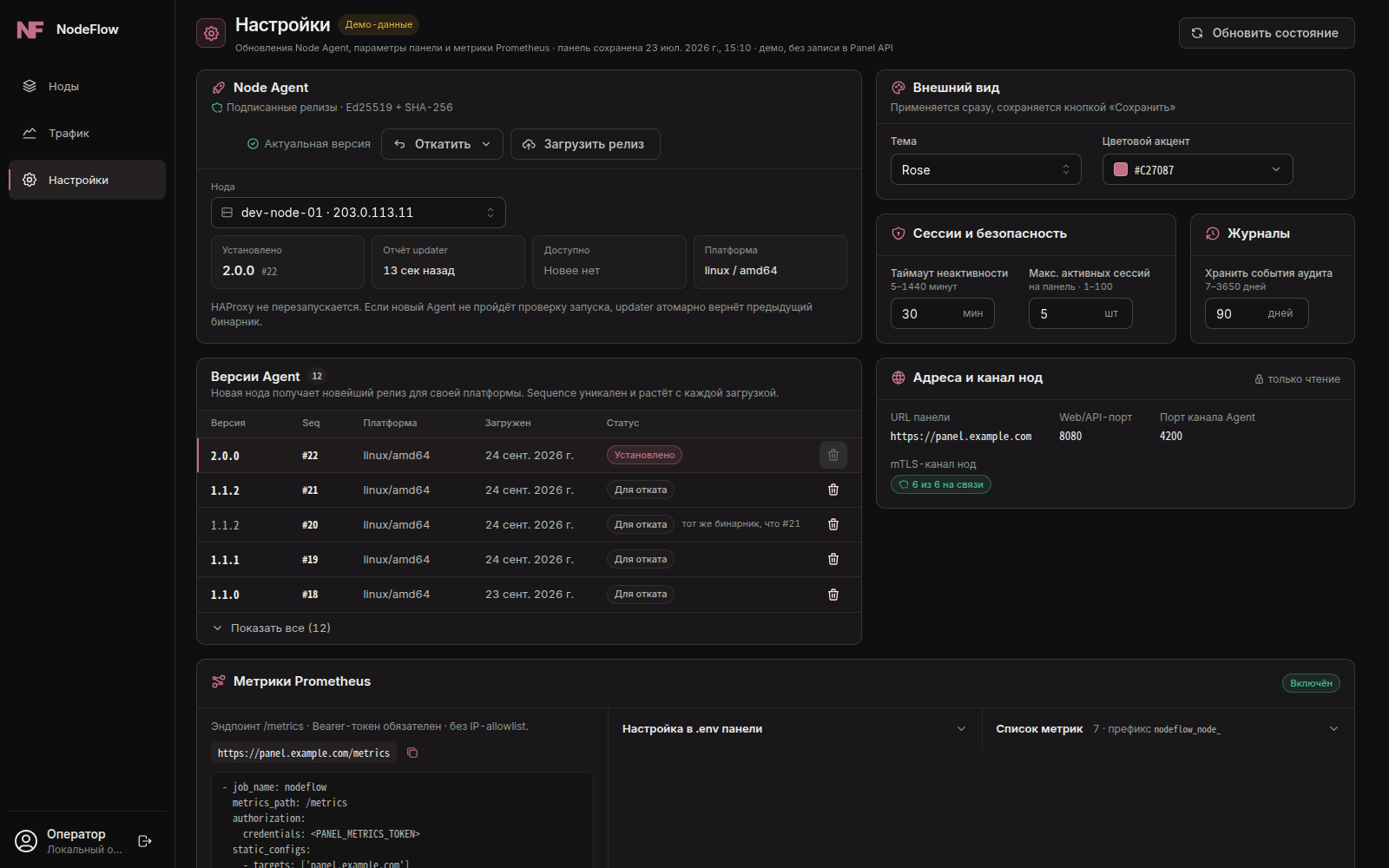1389x868 pixels.
Task: Expand the Список метрик section
Action: coord(1168,729)
